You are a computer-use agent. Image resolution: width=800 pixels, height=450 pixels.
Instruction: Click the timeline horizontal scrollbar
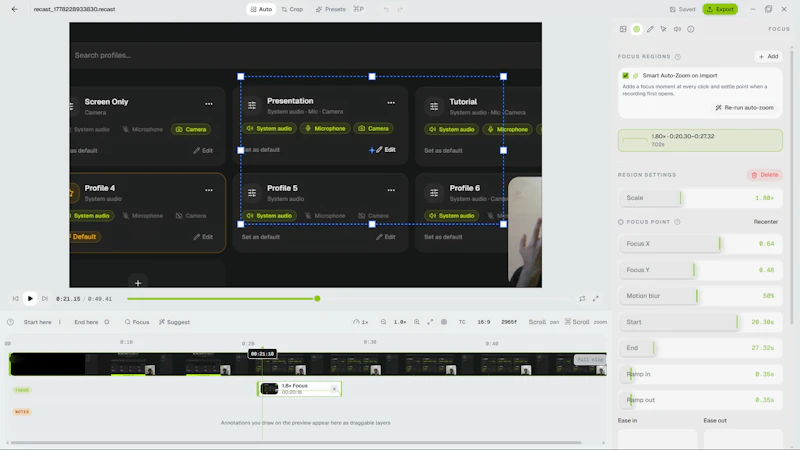point(296,442)
